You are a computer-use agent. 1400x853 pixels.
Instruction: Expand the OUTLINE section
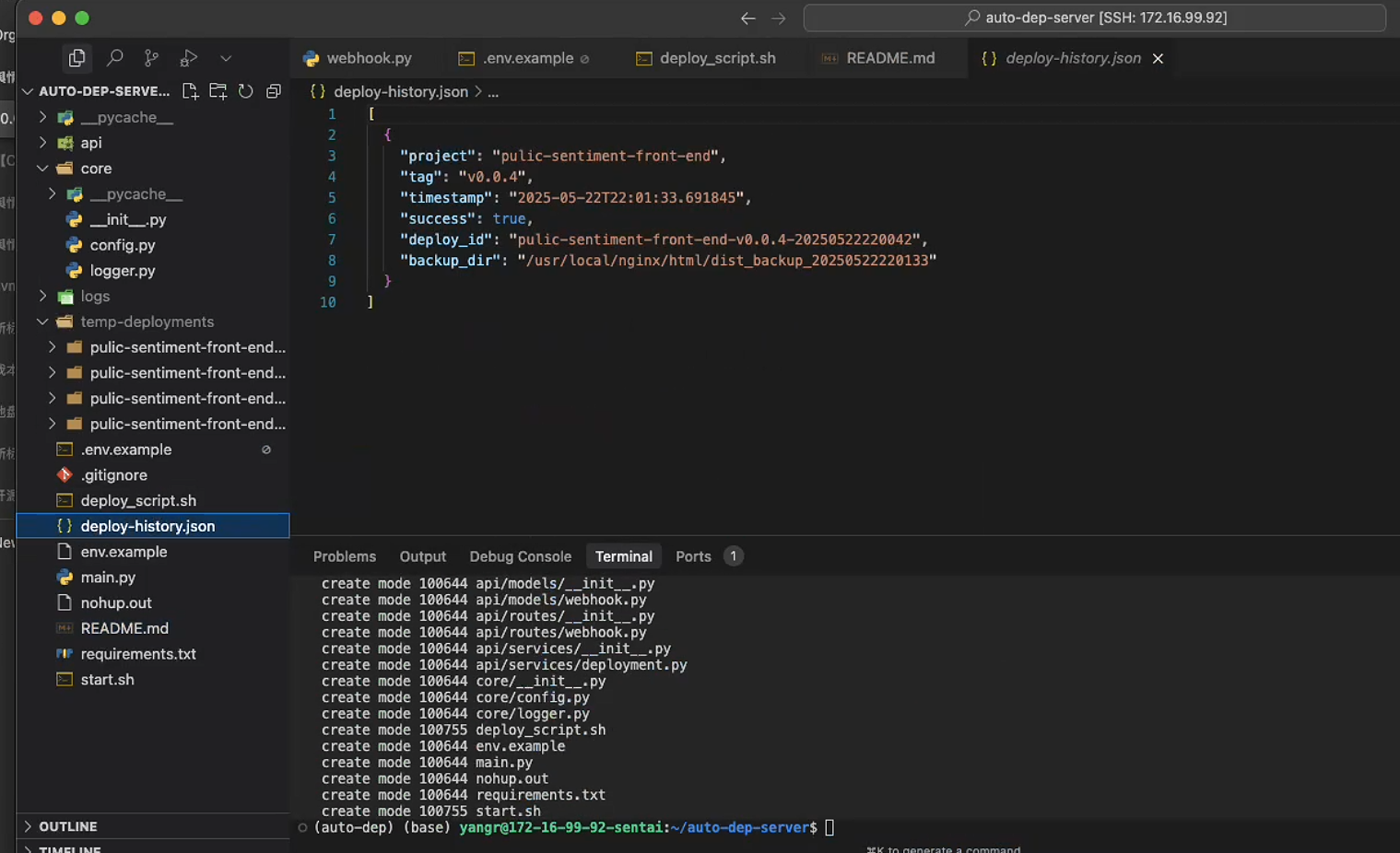pyautogui.click(x=67, y=826)
